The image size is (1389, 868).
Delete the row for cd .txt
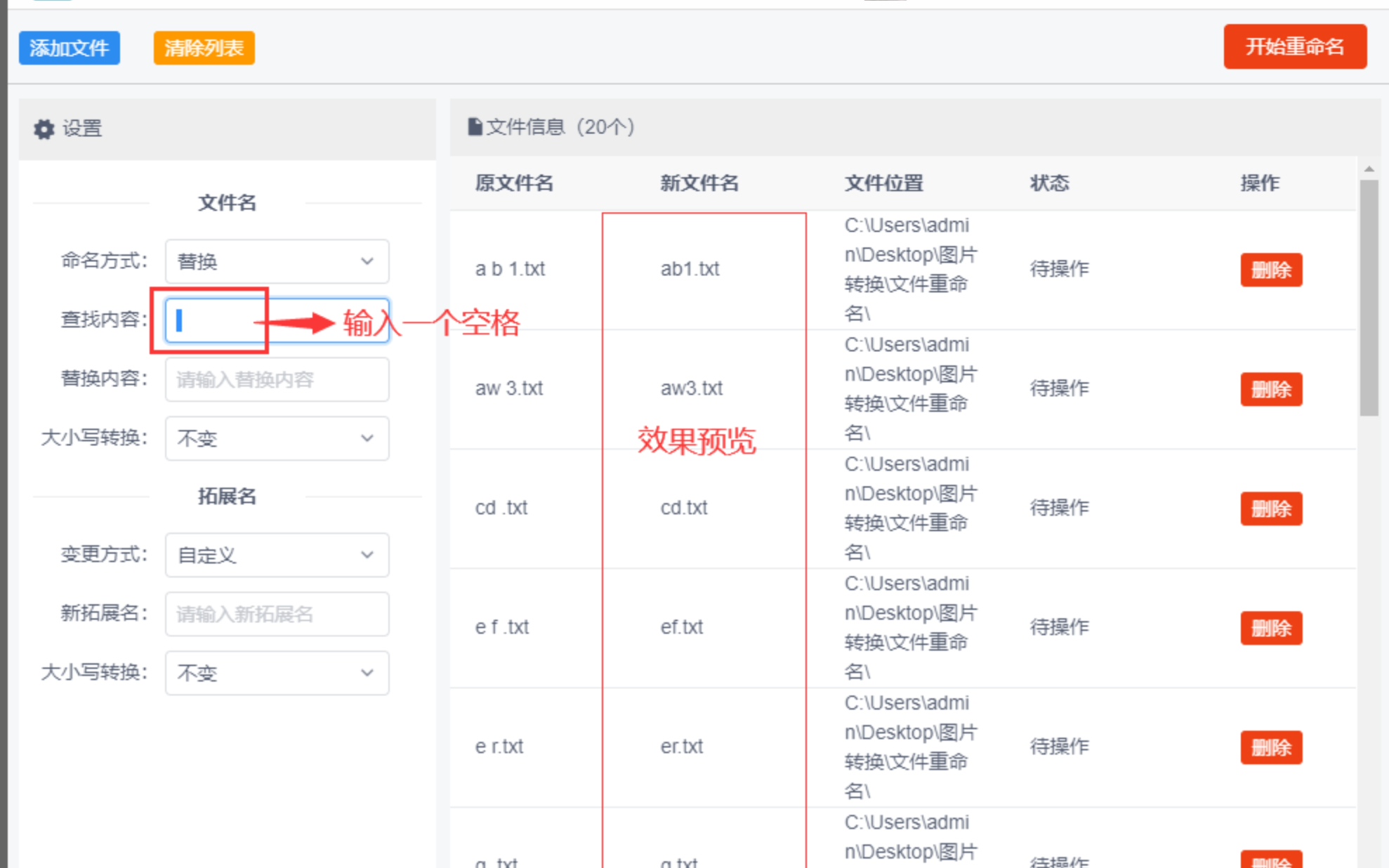coord(1271,508)
